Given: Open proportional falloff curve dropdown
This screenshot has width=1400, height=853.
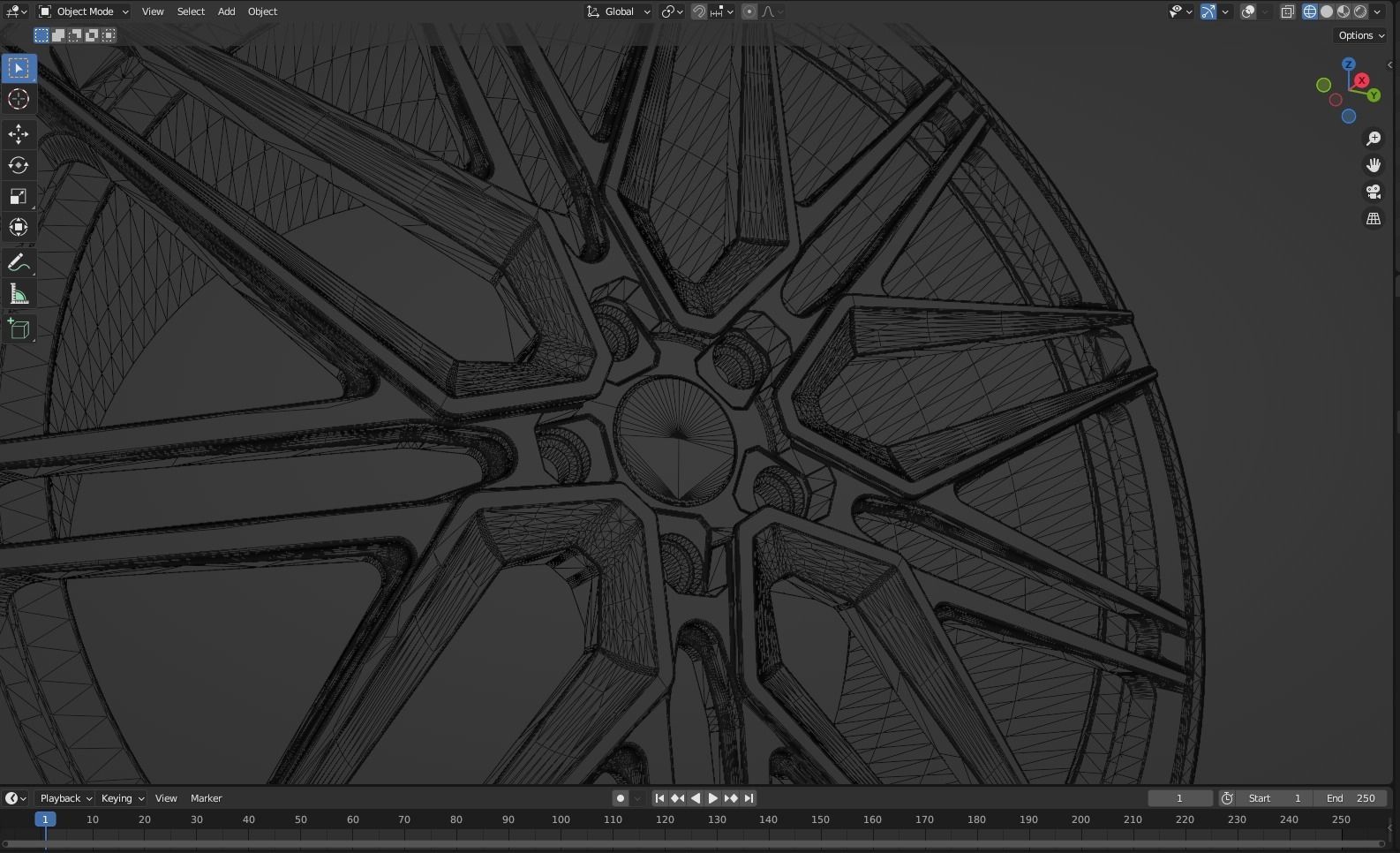Looking at the screenshot, I should 772,11.
